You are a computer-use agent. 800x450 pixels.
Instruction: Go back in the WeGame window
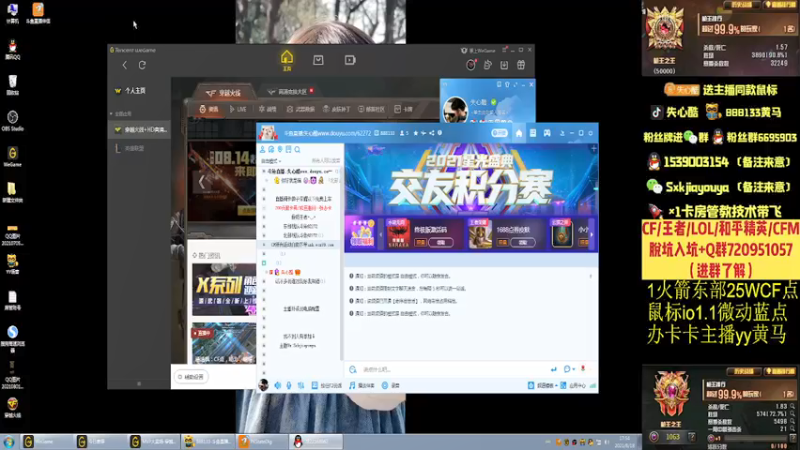click(124, 65)
